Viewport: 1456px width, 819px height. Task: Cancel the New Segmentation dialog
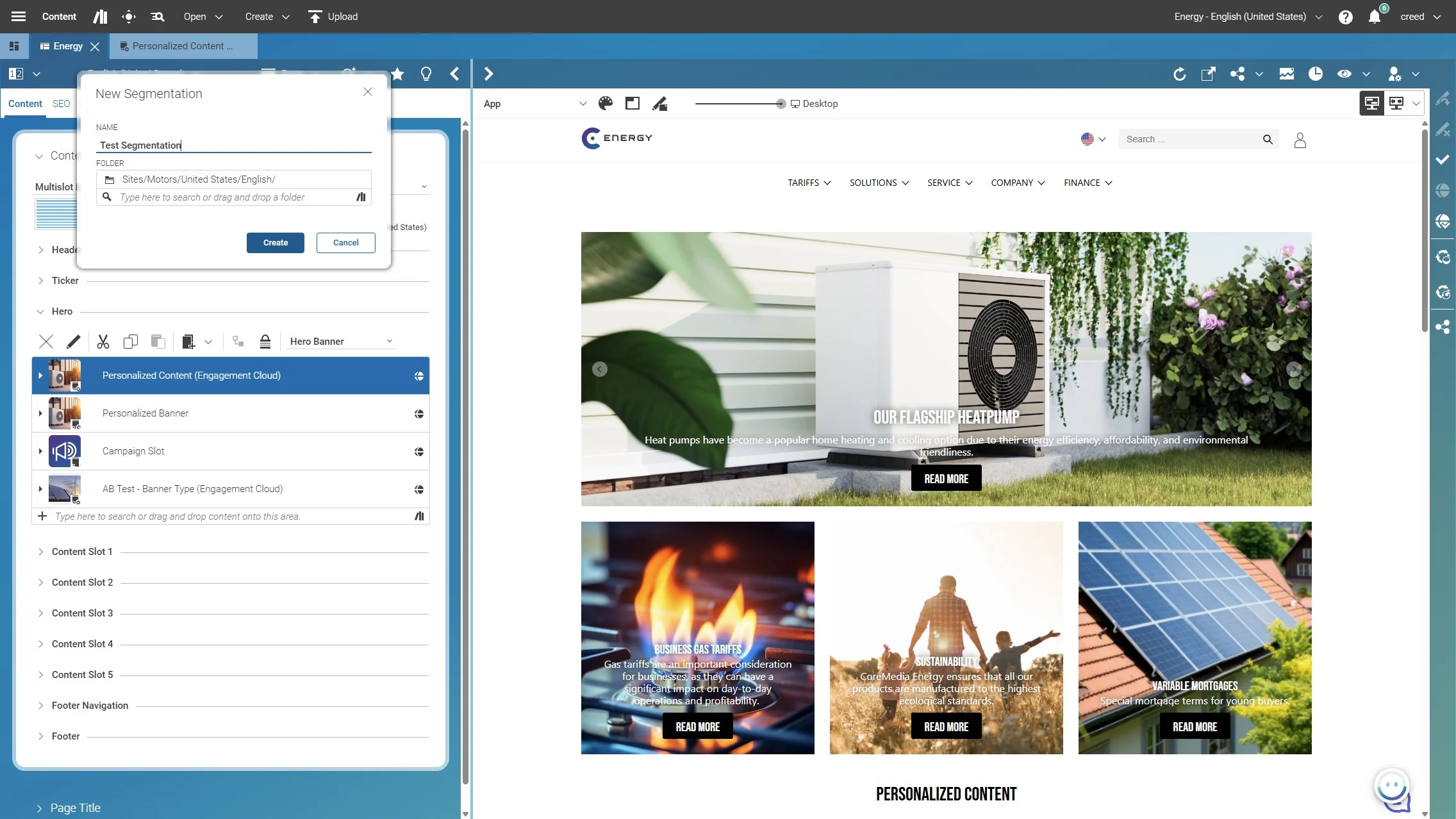point(345,243)
